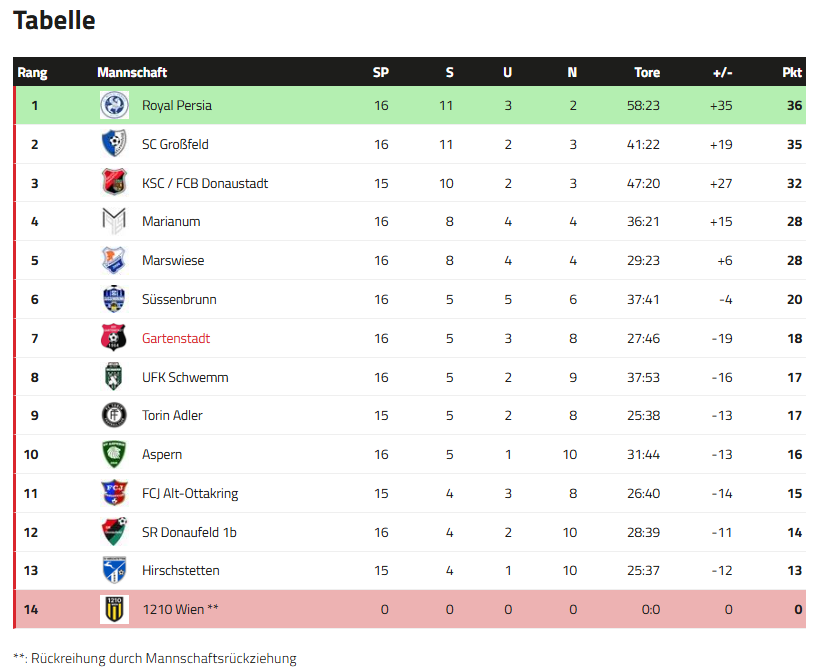Click the Royal Persia club logo
Image resolution: width=820 pixels, height=672 pixels.
coord(114,105)
